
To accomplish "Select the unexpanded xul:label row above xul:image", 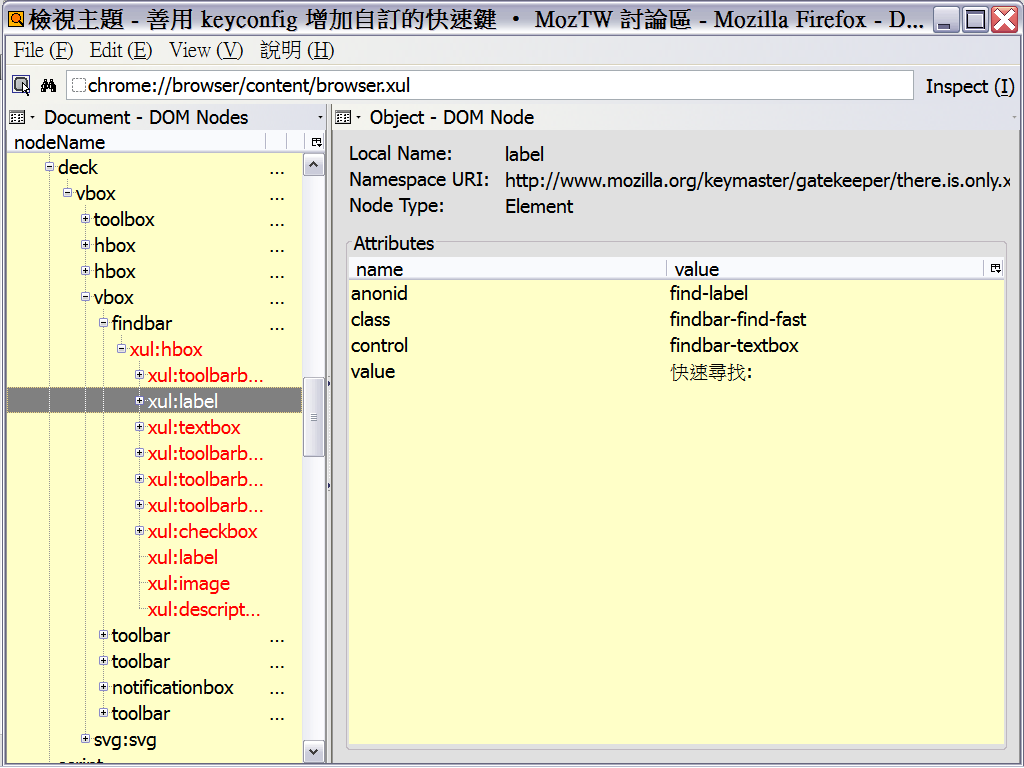I will pyautogui.click(x=155, y=558).
